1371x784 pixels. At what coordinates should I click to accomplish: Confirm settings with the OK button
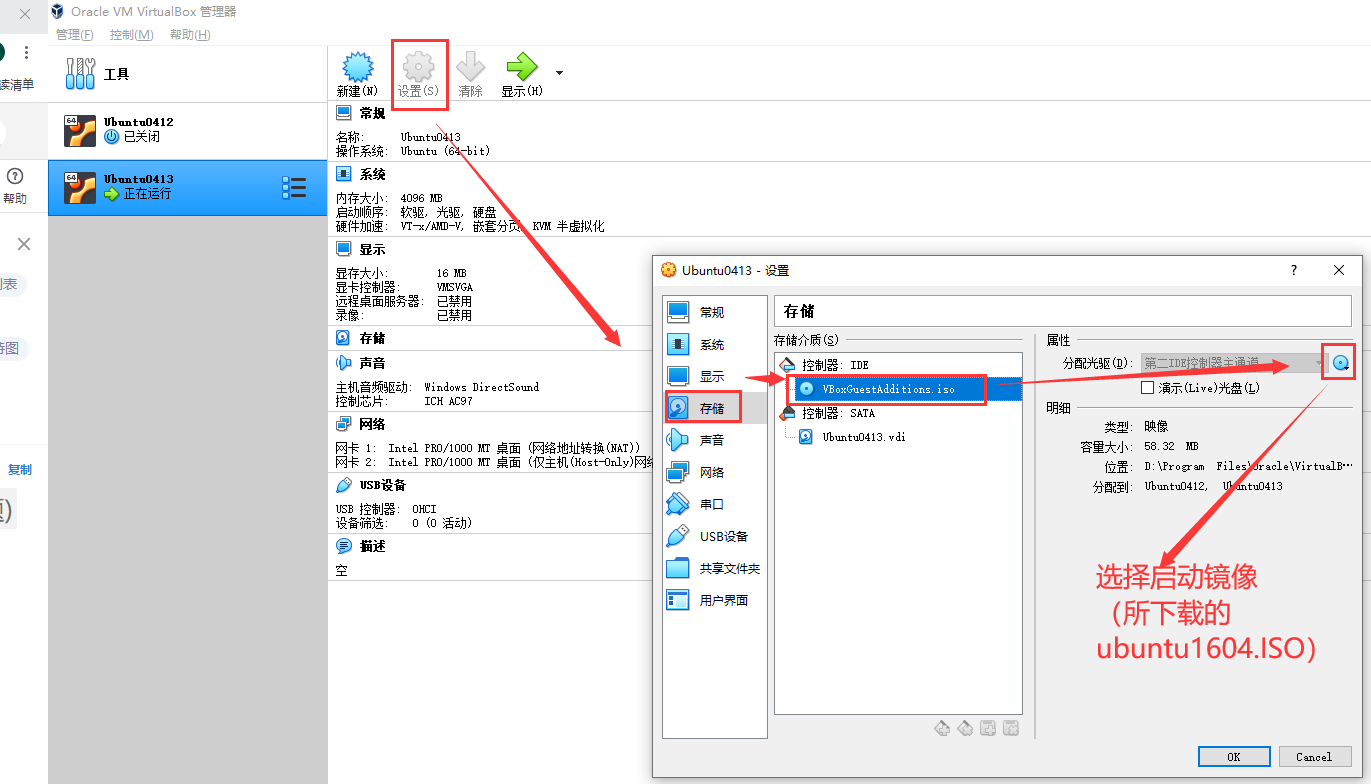(x=1234, y=757)
